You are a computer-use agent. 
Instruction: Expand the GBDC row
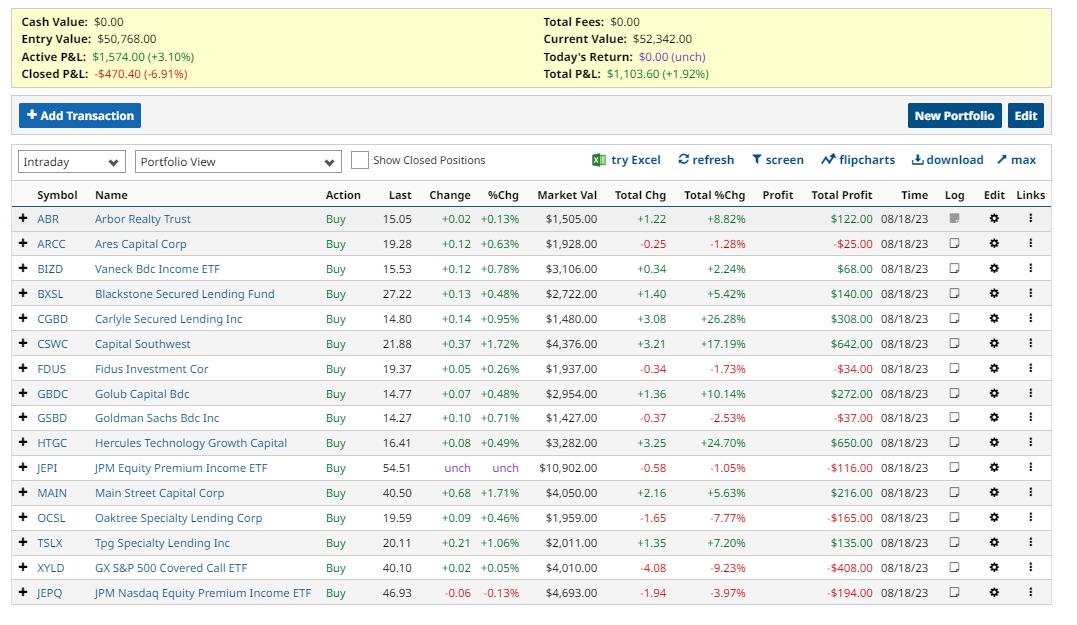pyautogui.click(x=23, y=394)
